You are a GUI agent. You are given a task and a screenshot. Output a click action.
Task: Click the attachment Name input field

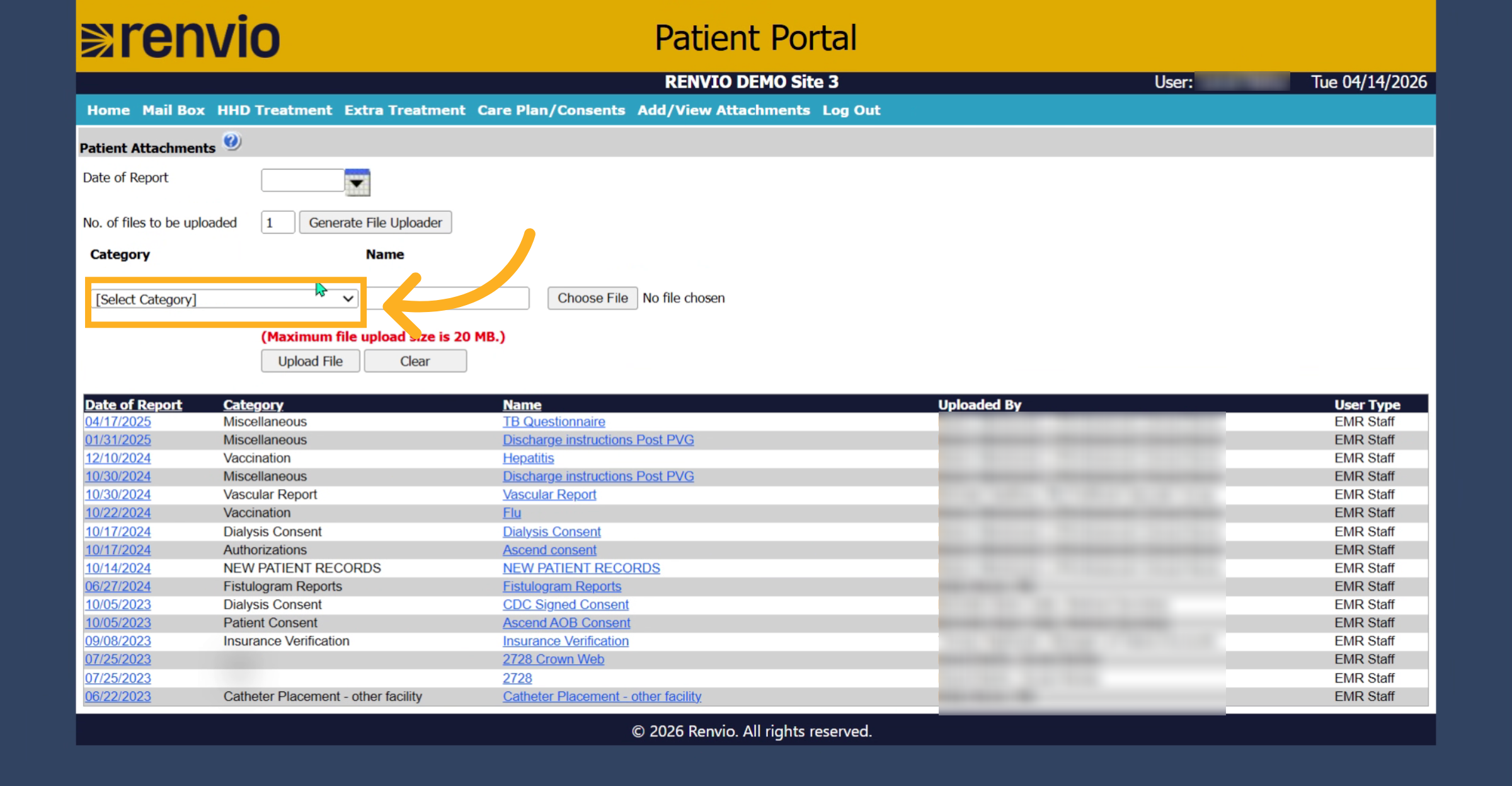[x=449, y=298]
